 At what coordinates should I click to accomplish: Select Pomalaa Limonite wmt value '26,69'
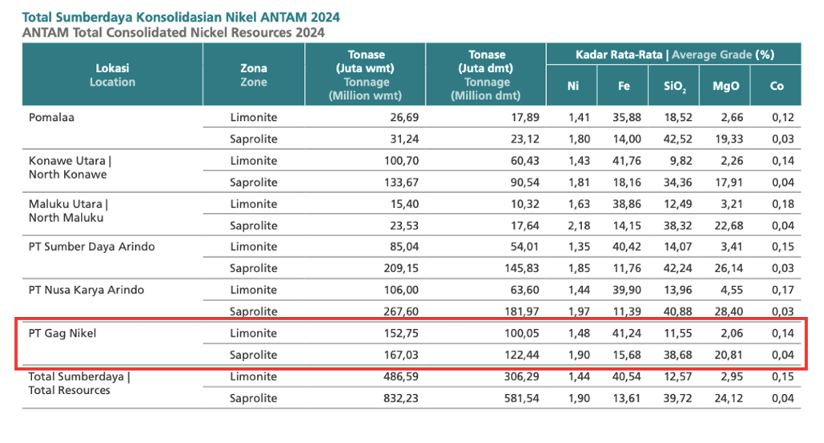pyautogui.click(x=404, y=117)
